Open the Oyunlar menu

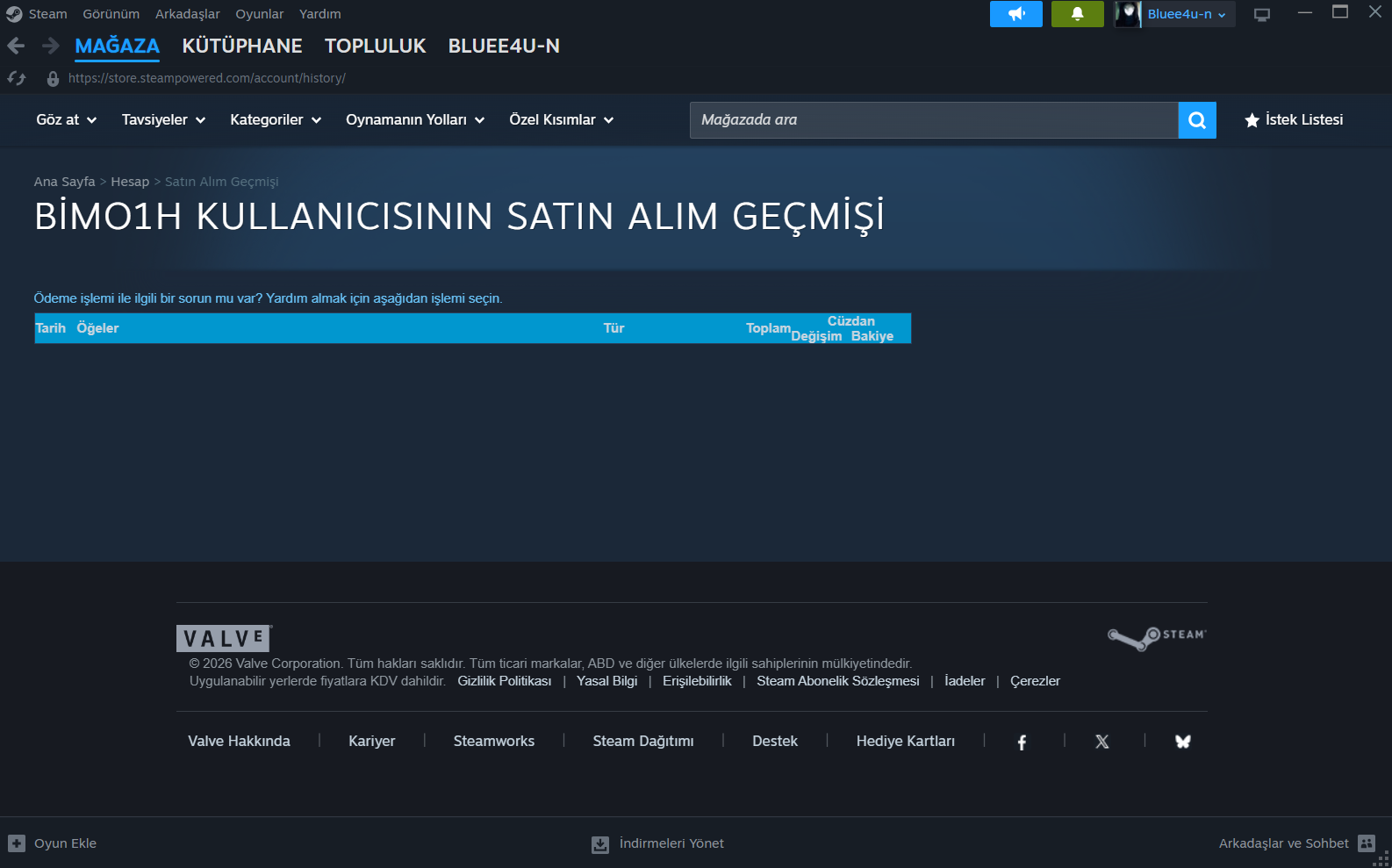coord(260,14)
